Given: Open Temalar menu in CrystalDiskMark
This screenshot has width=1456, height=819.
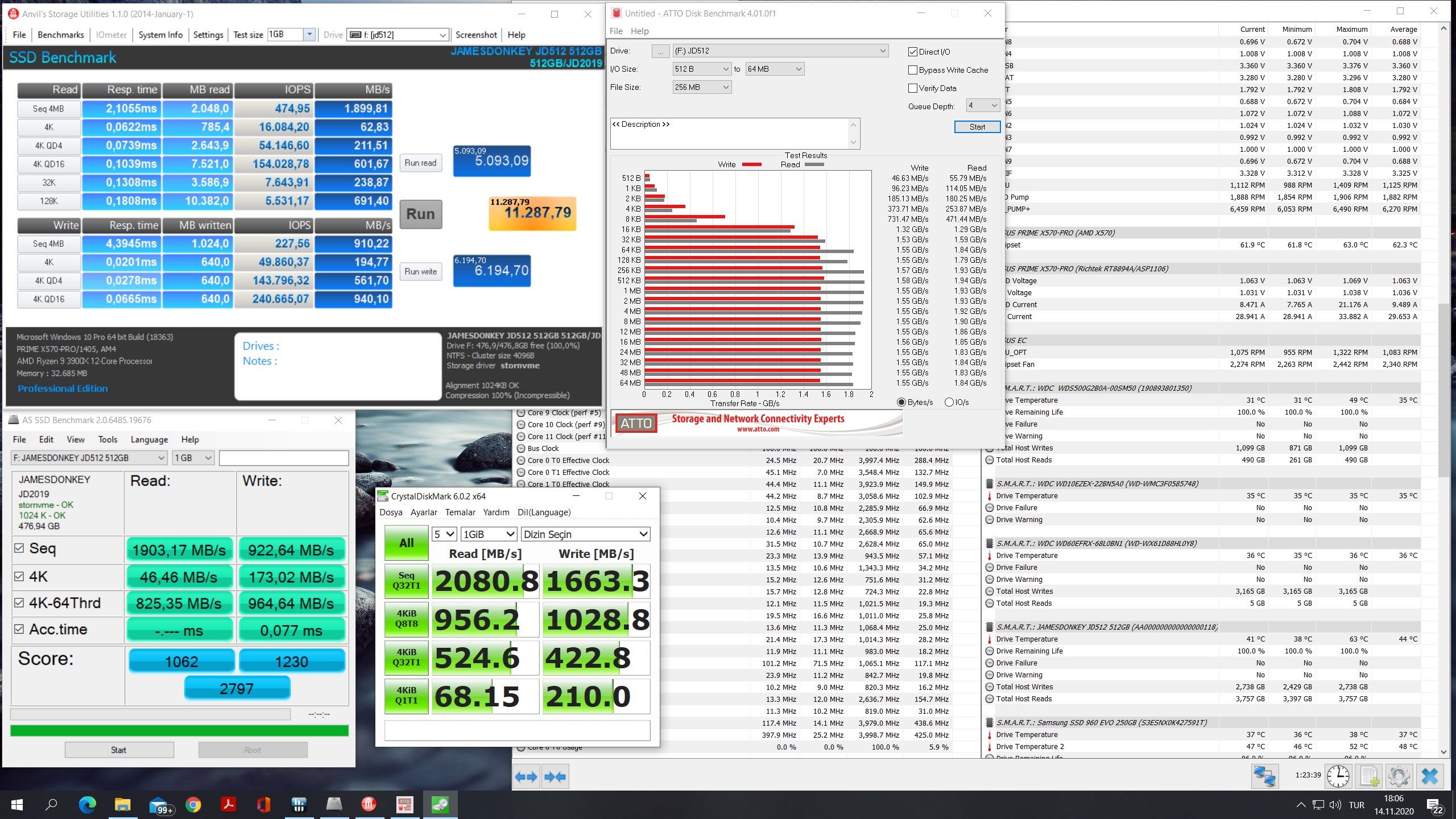Looking at the screenshot, I should pyautogui.click(x=460, y=512).
